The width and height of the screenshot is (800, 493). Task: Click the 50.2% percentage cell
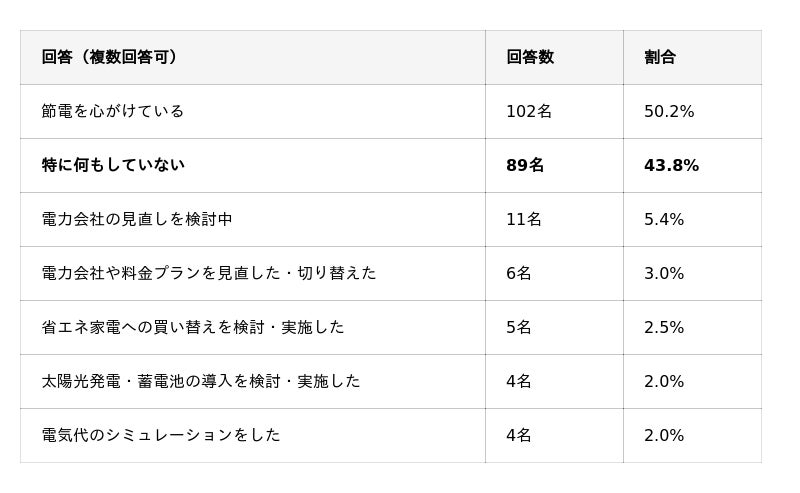coord(669,111)
